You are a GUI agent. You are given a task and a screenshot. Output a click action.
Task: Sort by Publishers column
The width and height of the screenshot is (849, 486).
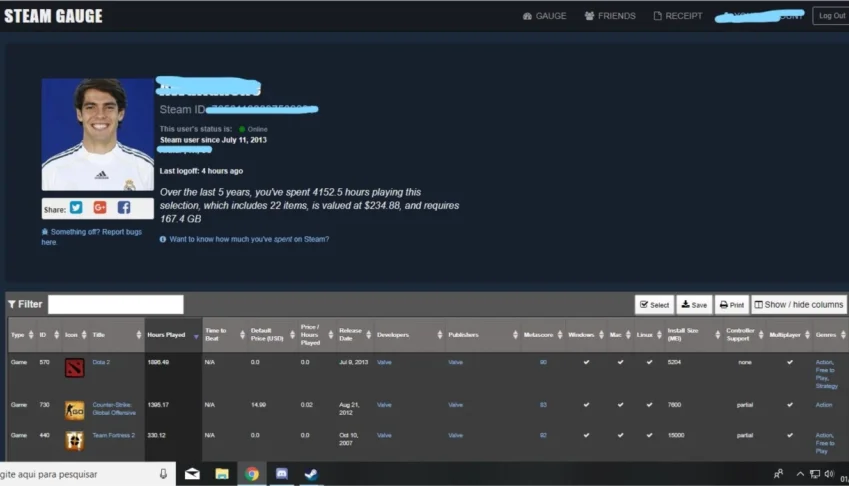coord(482,335)
